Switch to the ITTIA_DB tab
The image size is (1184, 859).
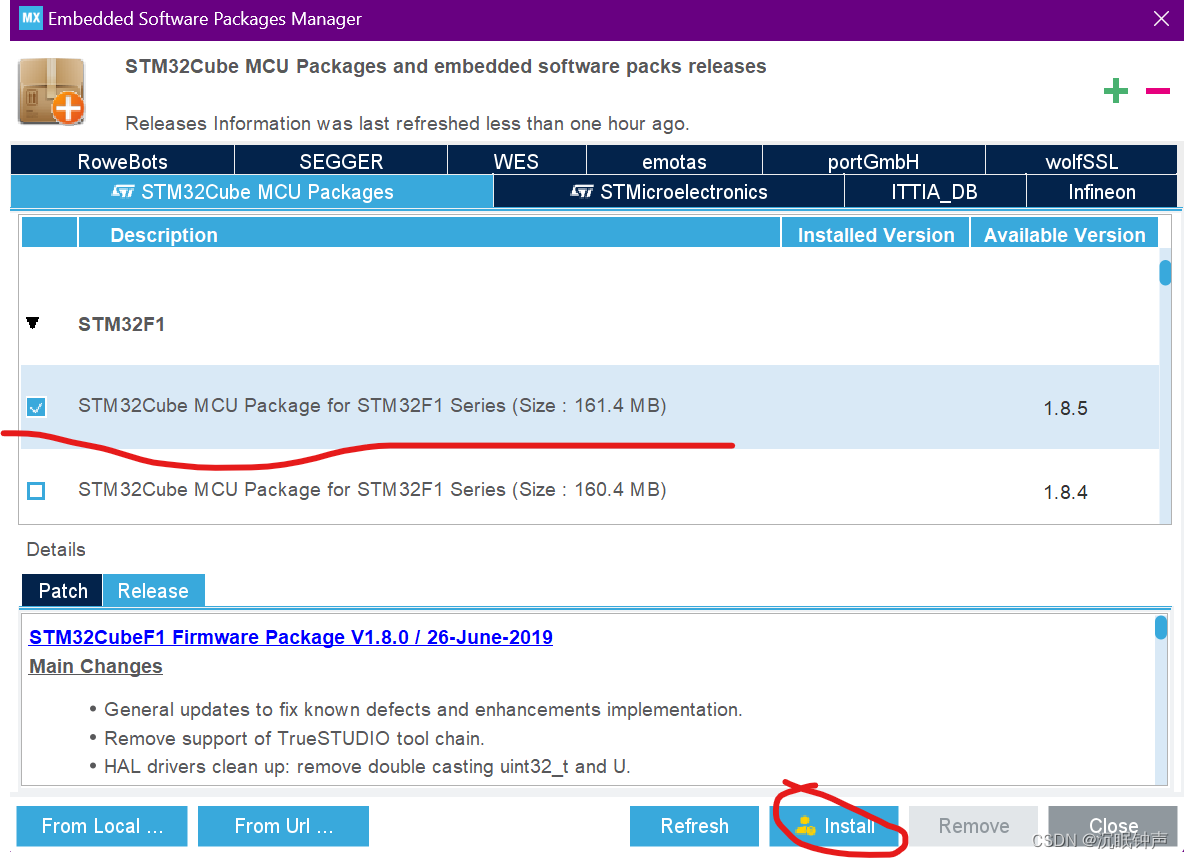coord(935,192)
